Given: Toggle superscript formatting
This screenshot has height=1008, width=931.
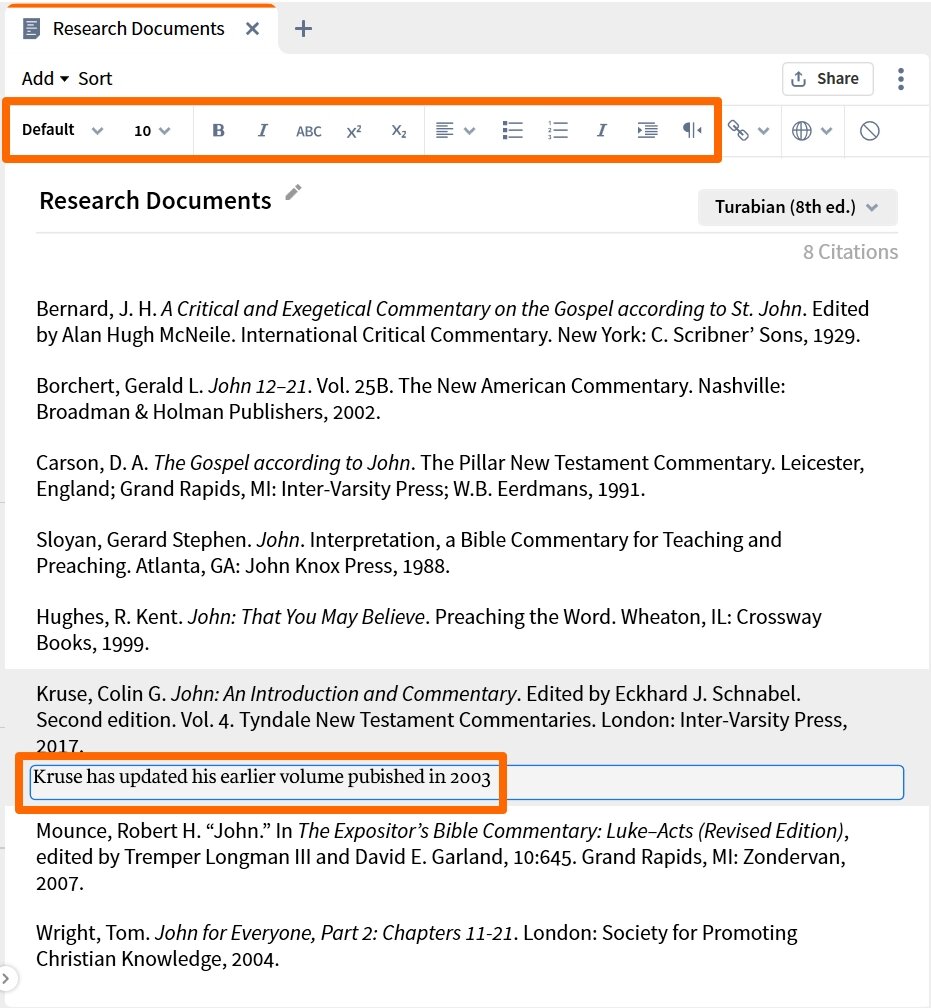Looking at the screenshot, I should point(354,131).
